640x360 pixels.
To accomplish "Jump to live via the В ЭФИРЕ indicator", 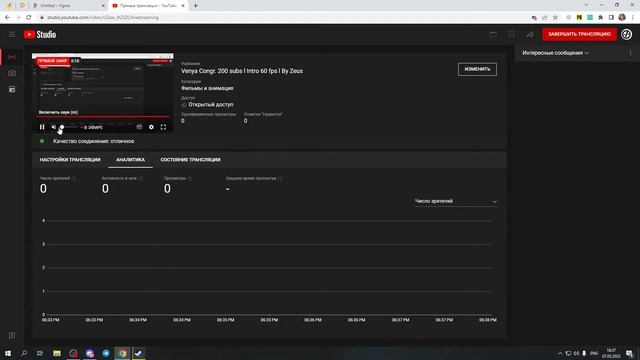I will click(x=92, y=127).
